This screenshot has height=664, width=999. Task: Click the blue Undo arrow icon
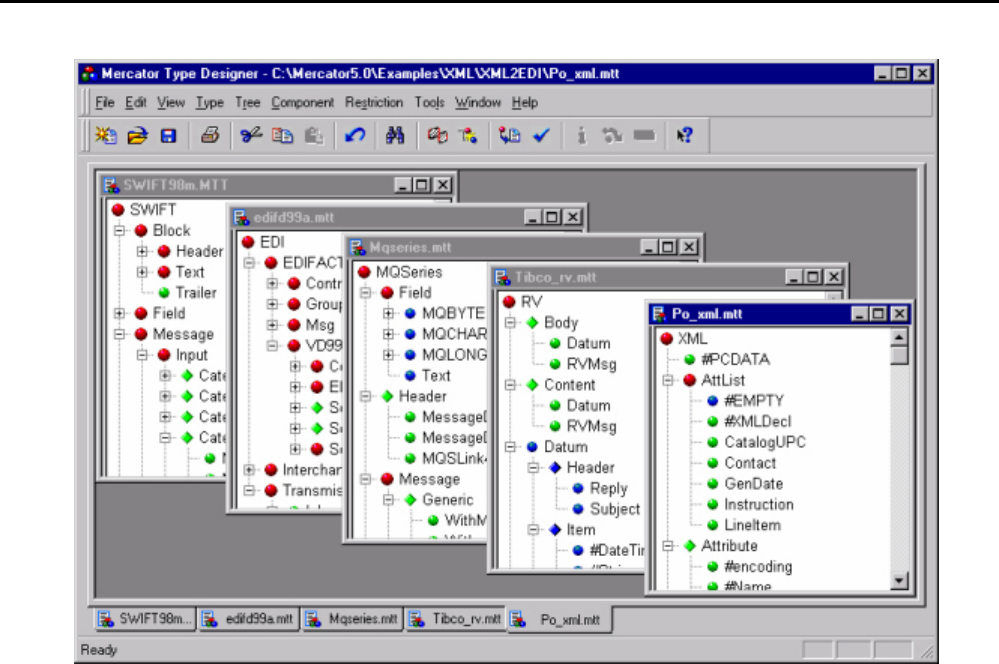[x=355, y=136]
